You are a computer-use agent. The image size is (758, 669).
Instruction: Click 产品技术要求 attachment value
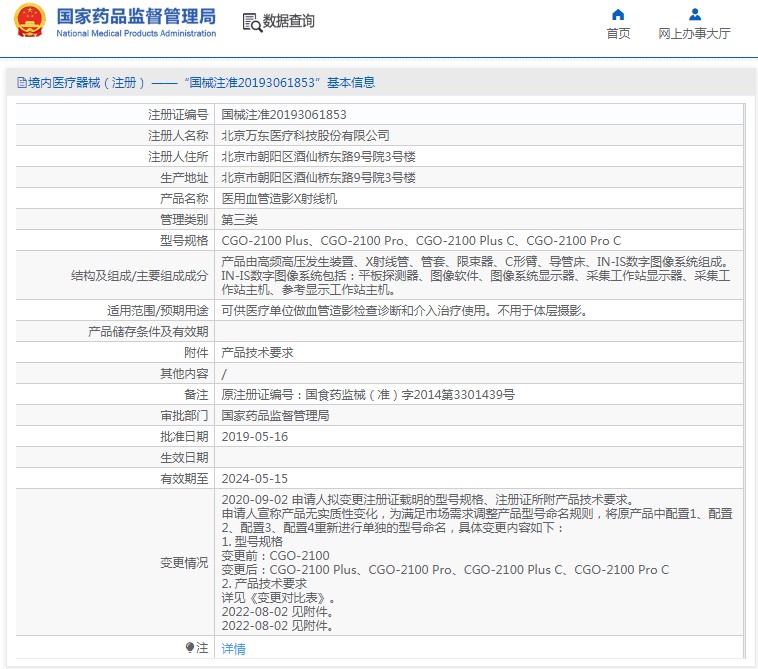coord(257,353)
